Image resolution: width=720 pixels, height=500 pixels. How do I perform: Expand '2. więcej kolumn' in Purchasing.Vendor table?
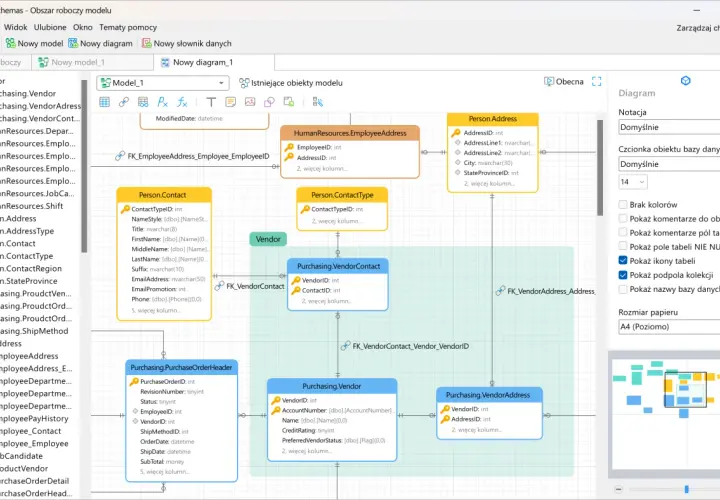click(x=306, y=451)
